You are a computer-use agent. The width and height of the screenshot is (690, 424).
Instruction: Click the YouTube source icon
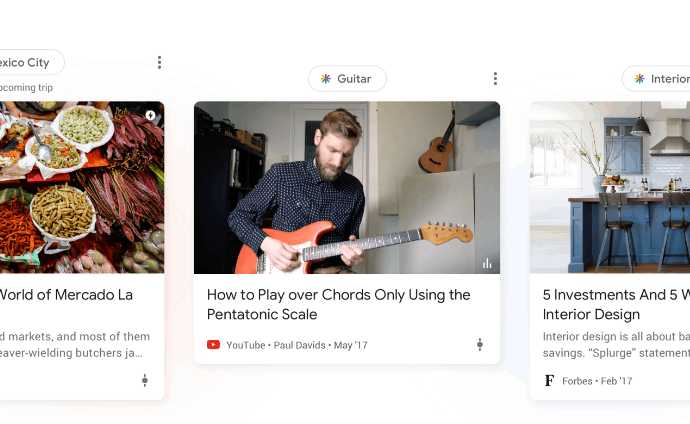pos(213,345)
